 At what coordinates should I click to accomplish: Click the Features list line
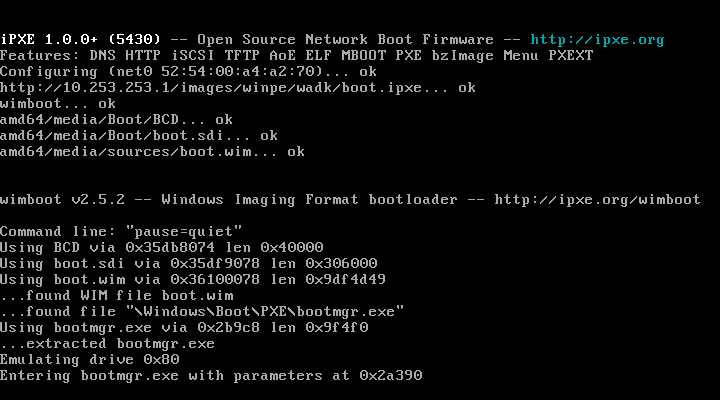pyautogui.click(x=296, y=56)
